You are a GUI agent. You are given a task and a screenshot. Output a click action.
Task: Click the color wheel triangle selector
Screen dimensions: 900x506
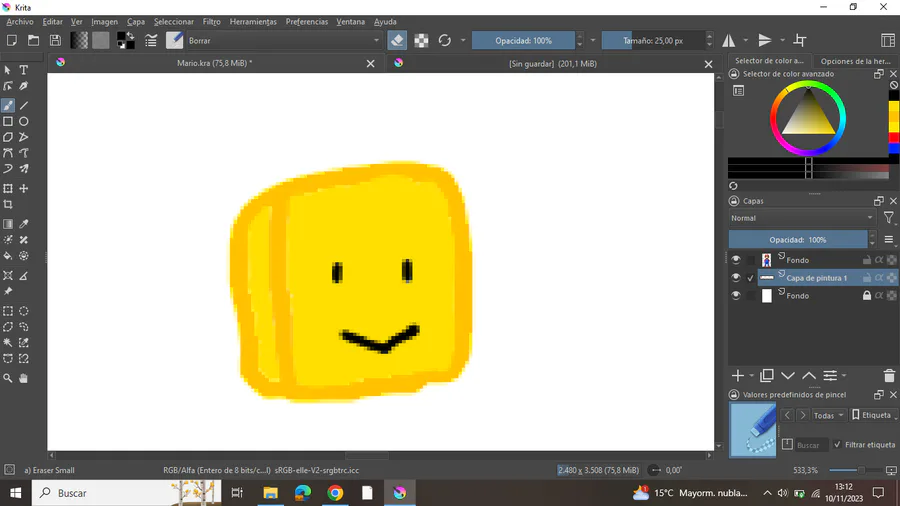[808, 115]
